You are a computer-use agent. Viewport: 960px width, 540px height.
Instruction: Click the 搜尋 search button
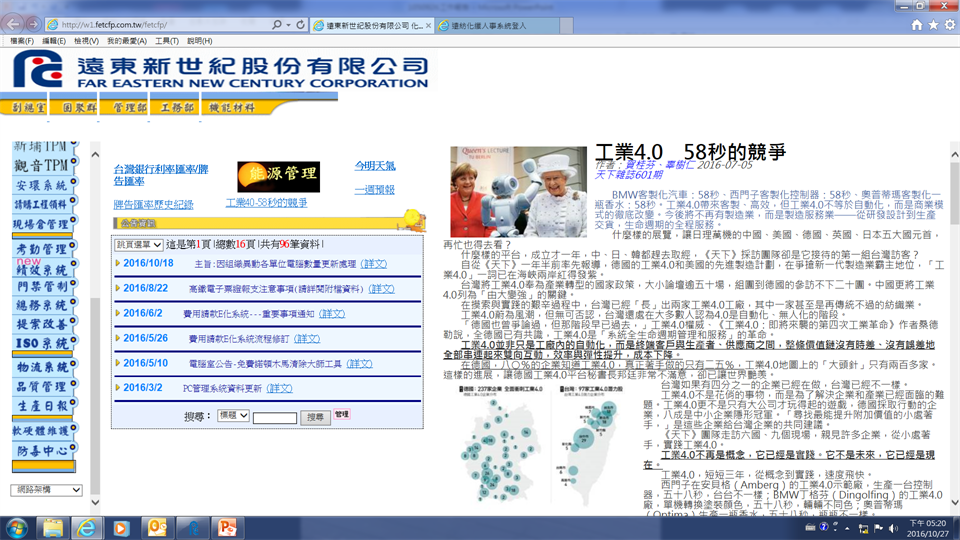[315, 417]
